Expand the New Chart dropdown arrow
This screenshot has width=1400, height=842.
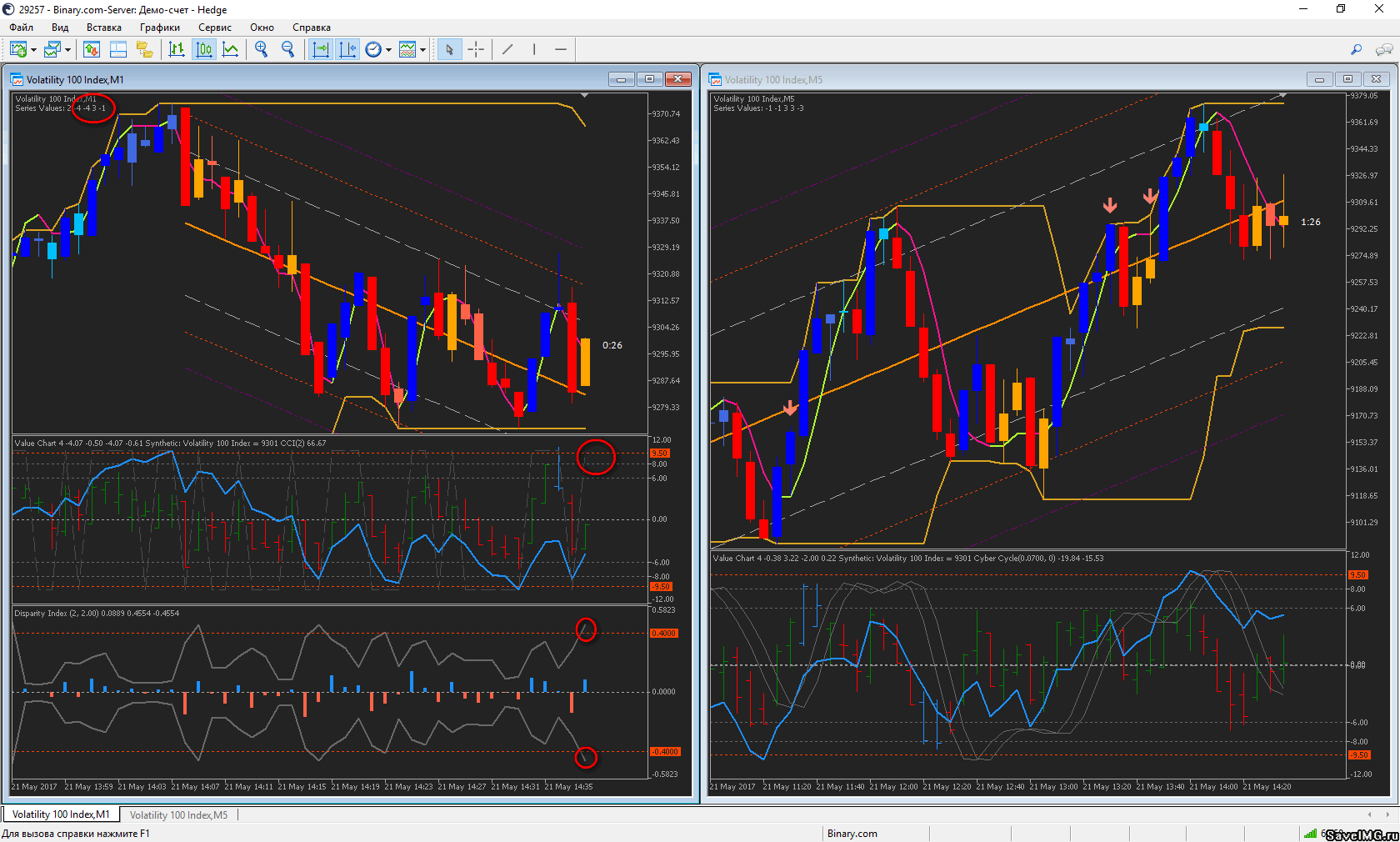pyautogui.click(x=33, y=50)
